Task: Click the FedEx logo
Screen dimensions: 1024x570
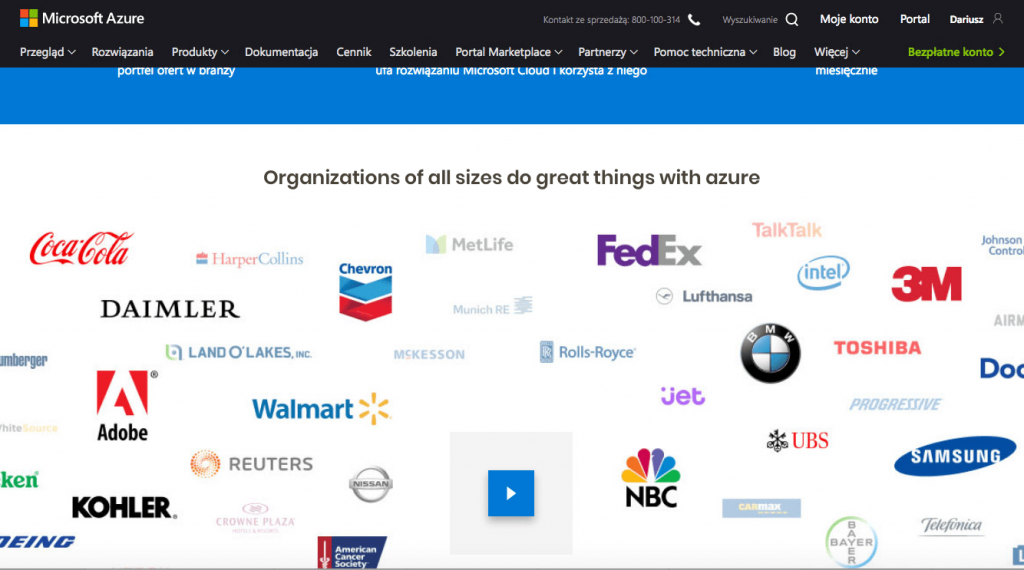Action: 649,250
